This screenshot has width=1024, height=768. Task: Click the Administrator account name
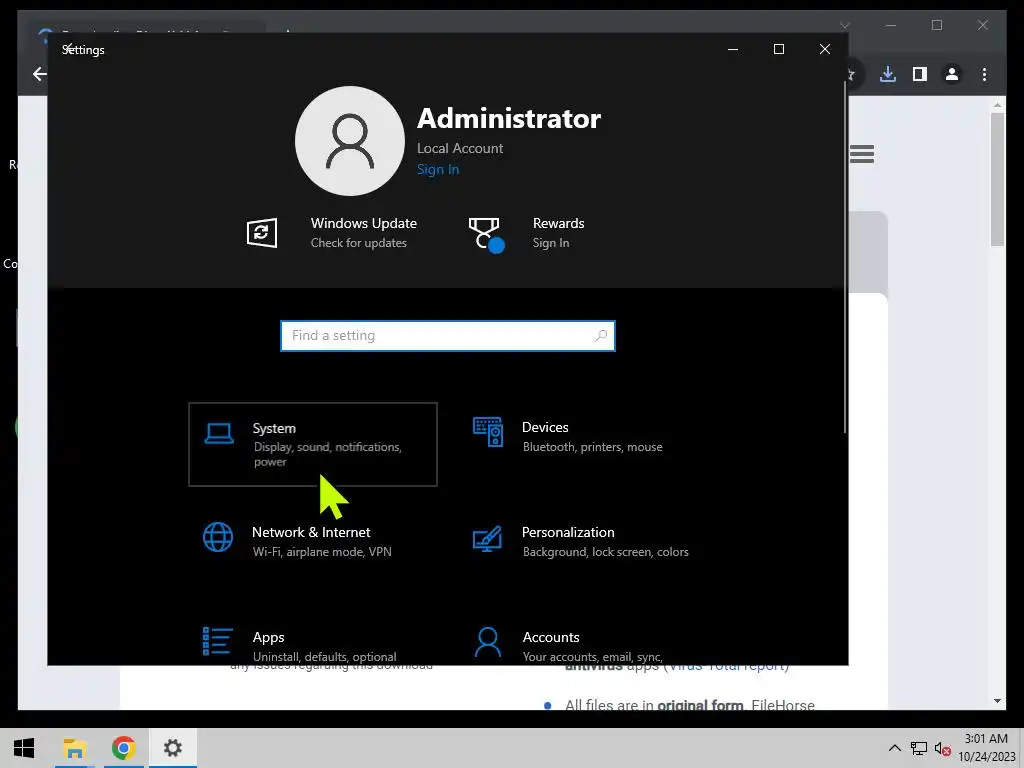(x=509, y=119)
